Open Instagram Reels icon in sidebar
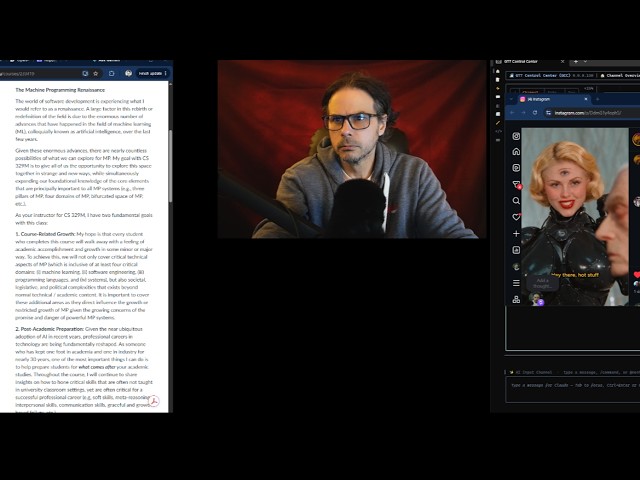The width and height of the screenshot is (640, 480). [516, 168]
